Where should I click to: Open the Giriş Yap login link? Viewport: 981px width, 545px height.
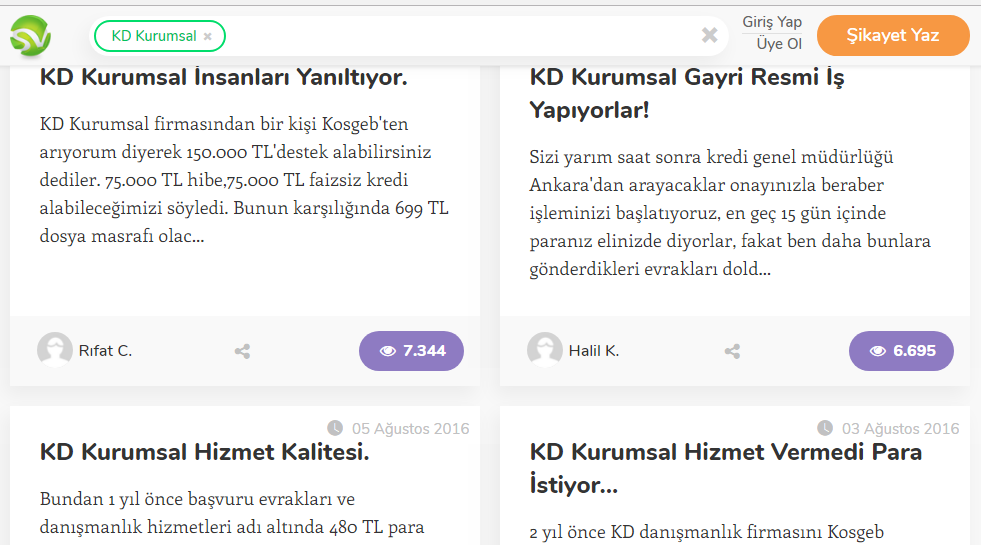coord(772,22)
